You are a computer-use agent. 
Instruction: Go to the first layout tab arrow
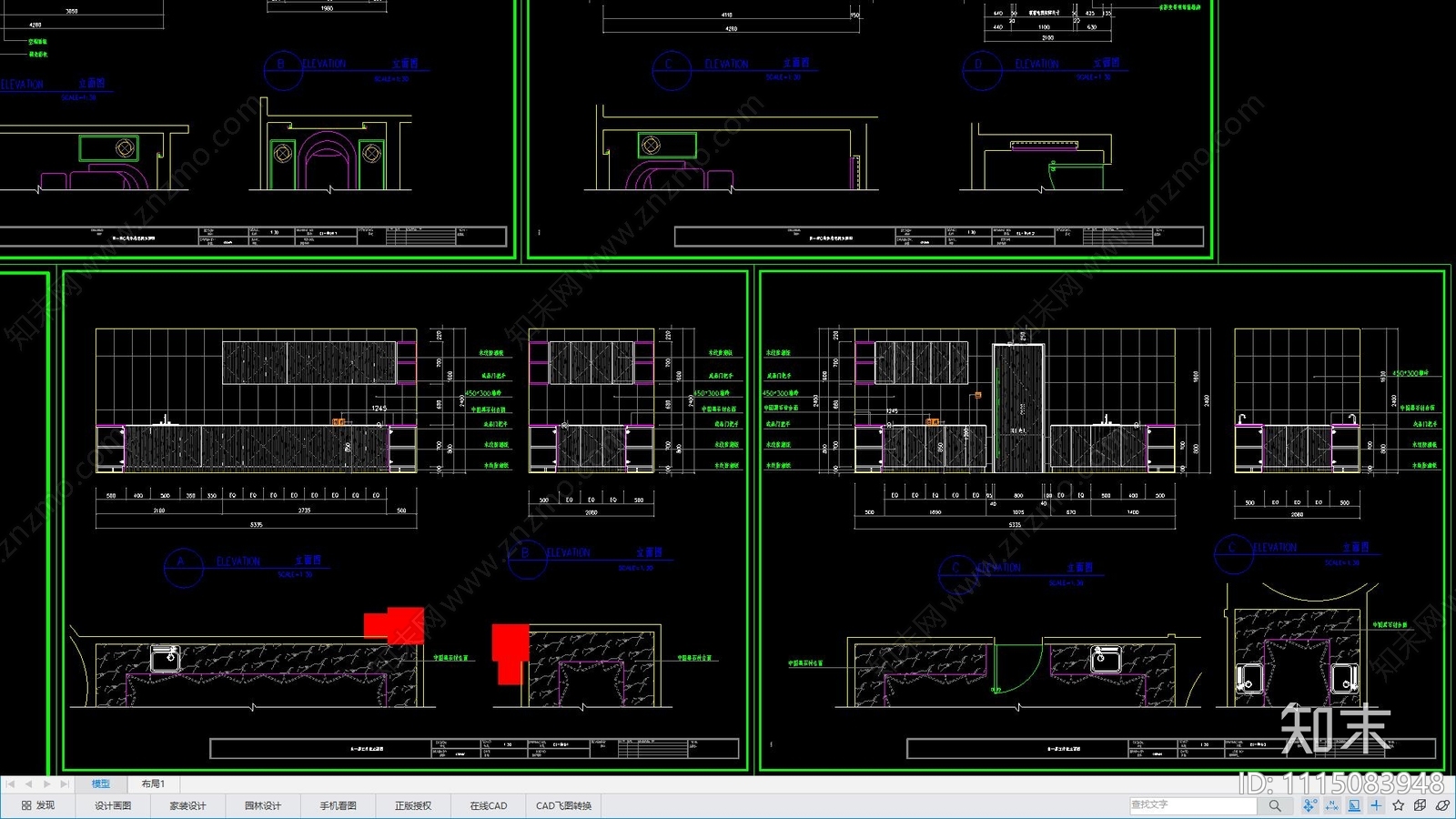point(11,784)
